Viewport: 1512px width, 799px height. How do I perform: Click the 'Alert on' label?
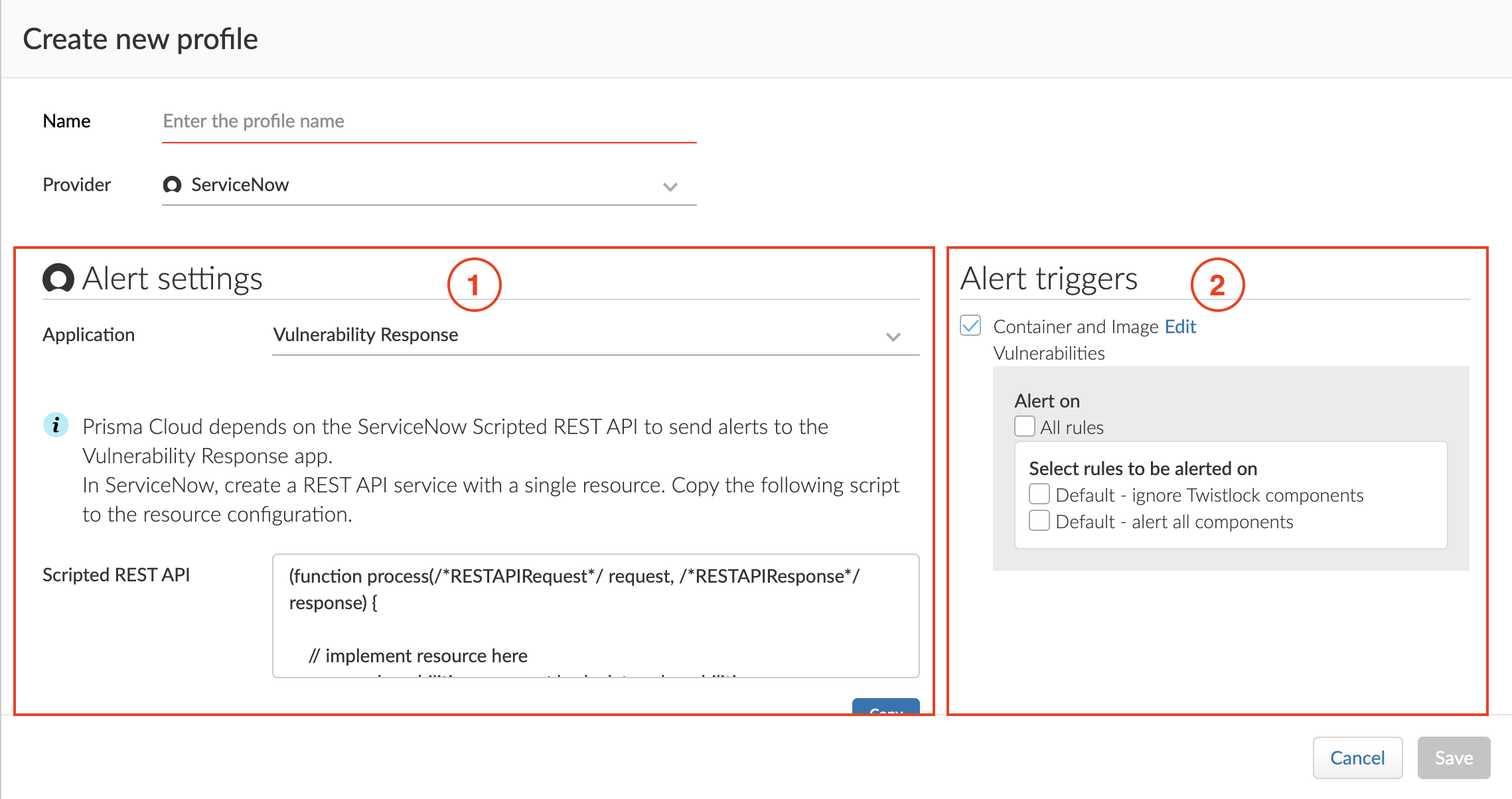pos(1047,401)
